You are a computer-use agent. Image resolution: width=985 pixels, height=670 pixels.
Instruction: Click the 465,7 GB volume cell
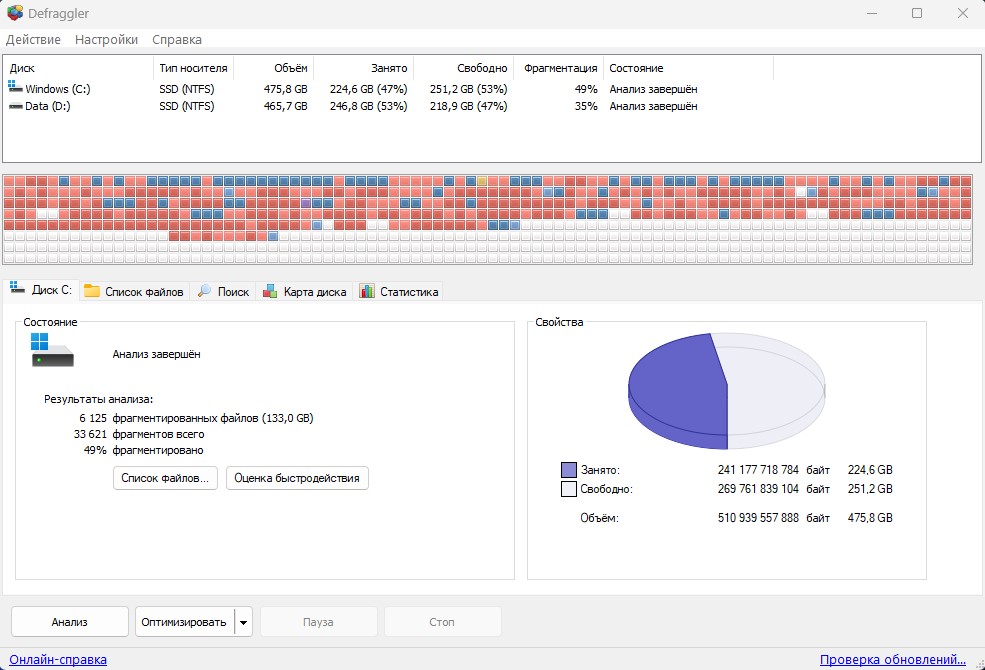tap(286, 106)
